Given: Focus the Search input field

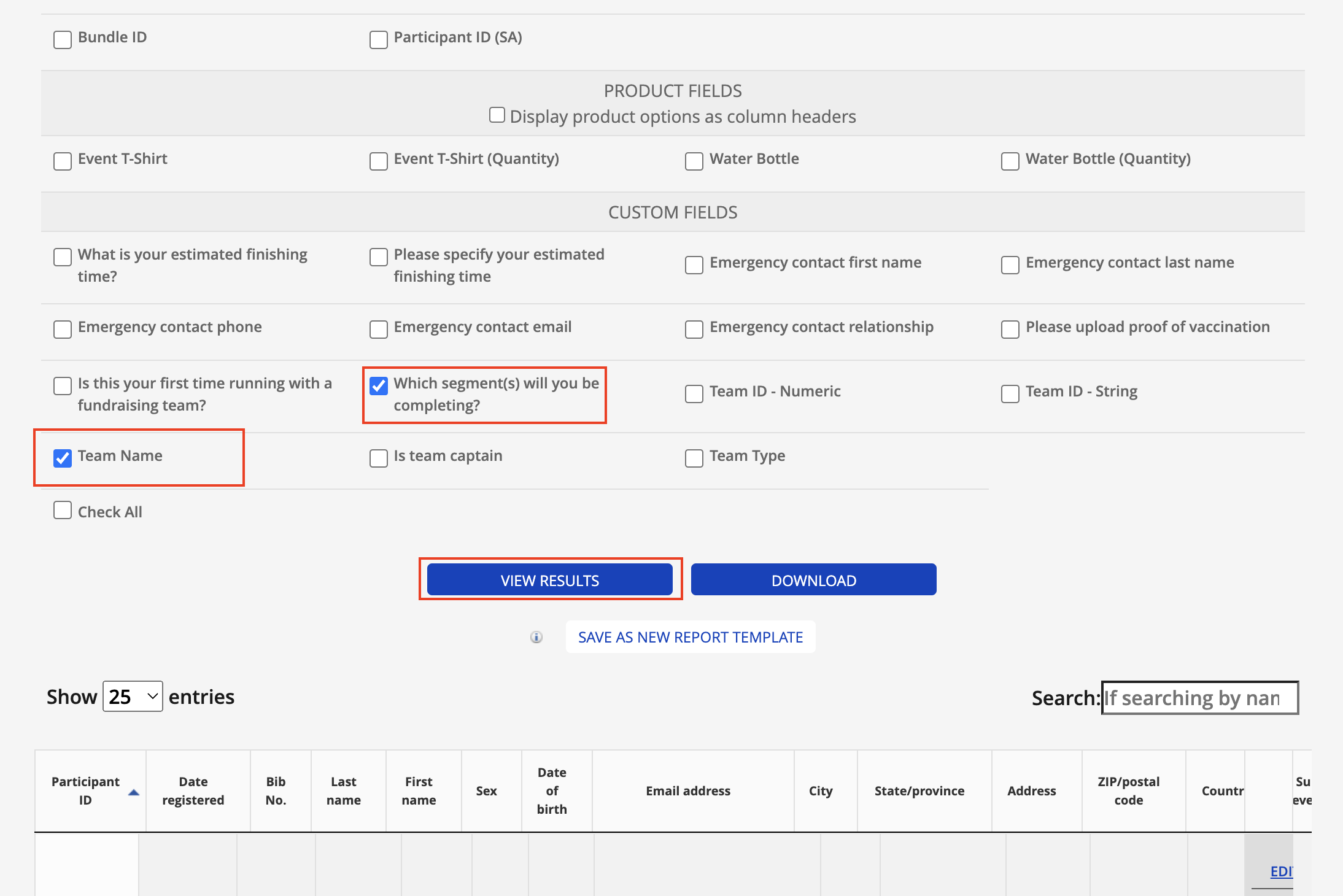Looking at the screenshot, I should point(1199,698).
